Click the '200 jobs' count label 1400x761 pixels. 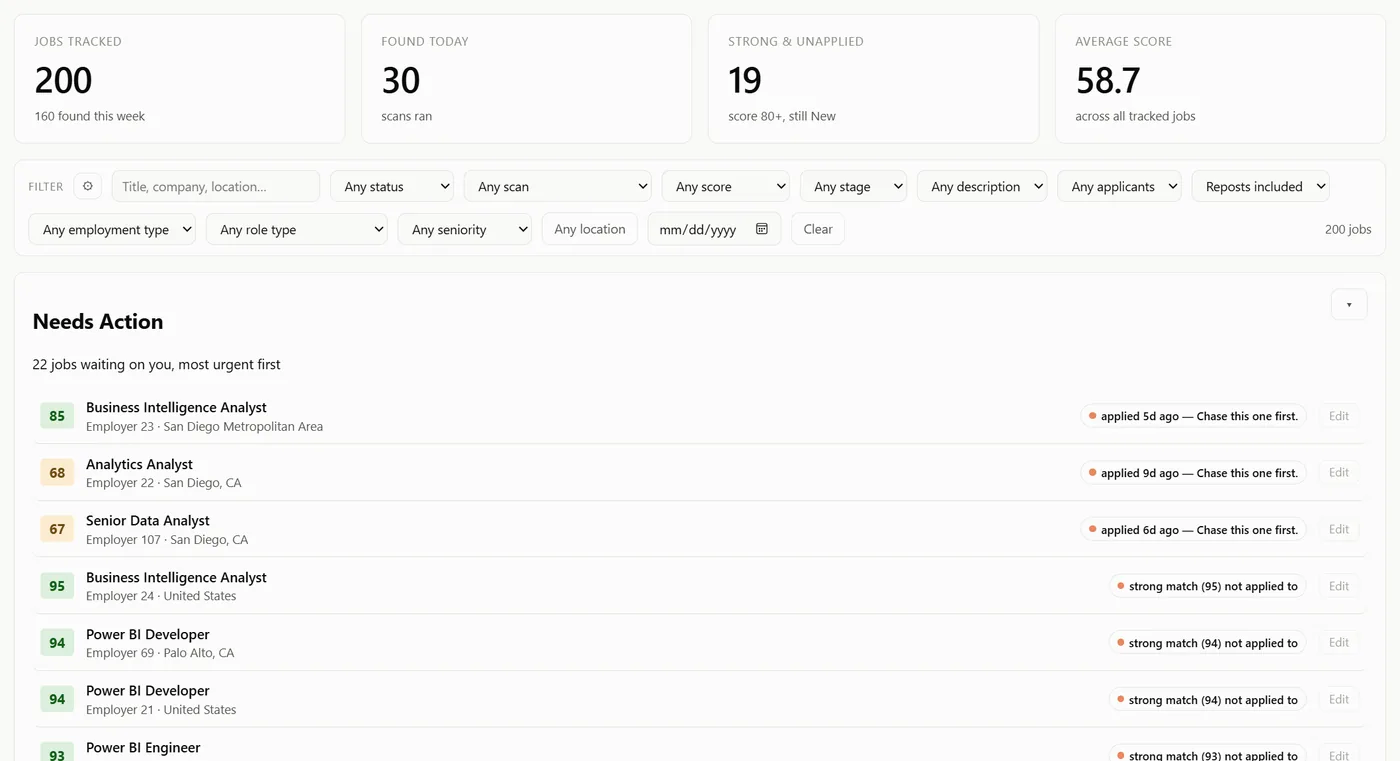1348,229
